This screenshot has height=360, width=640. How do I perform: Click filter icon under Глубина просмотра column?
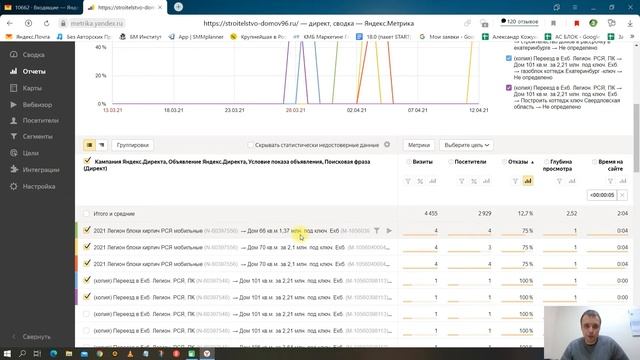pos(559,181)
